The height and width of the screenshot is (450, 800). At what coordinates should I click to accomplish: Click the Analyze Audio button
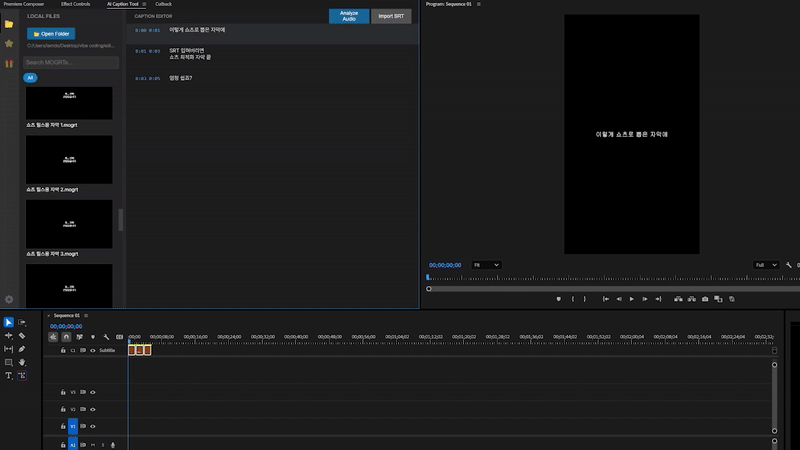coord(349,16)
